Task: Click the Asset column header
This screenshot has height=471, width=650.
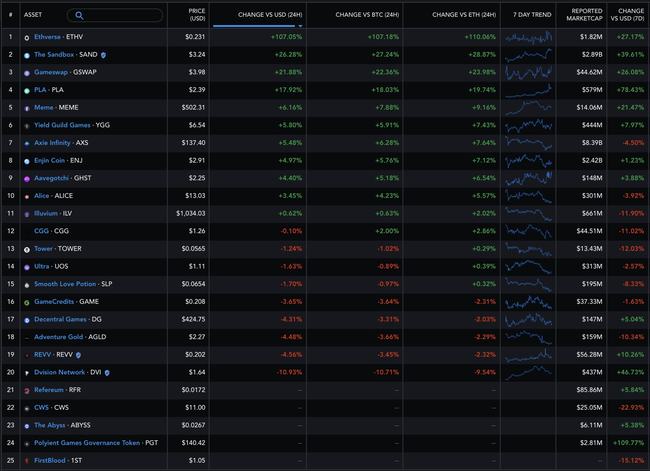Action: [33, 15]
